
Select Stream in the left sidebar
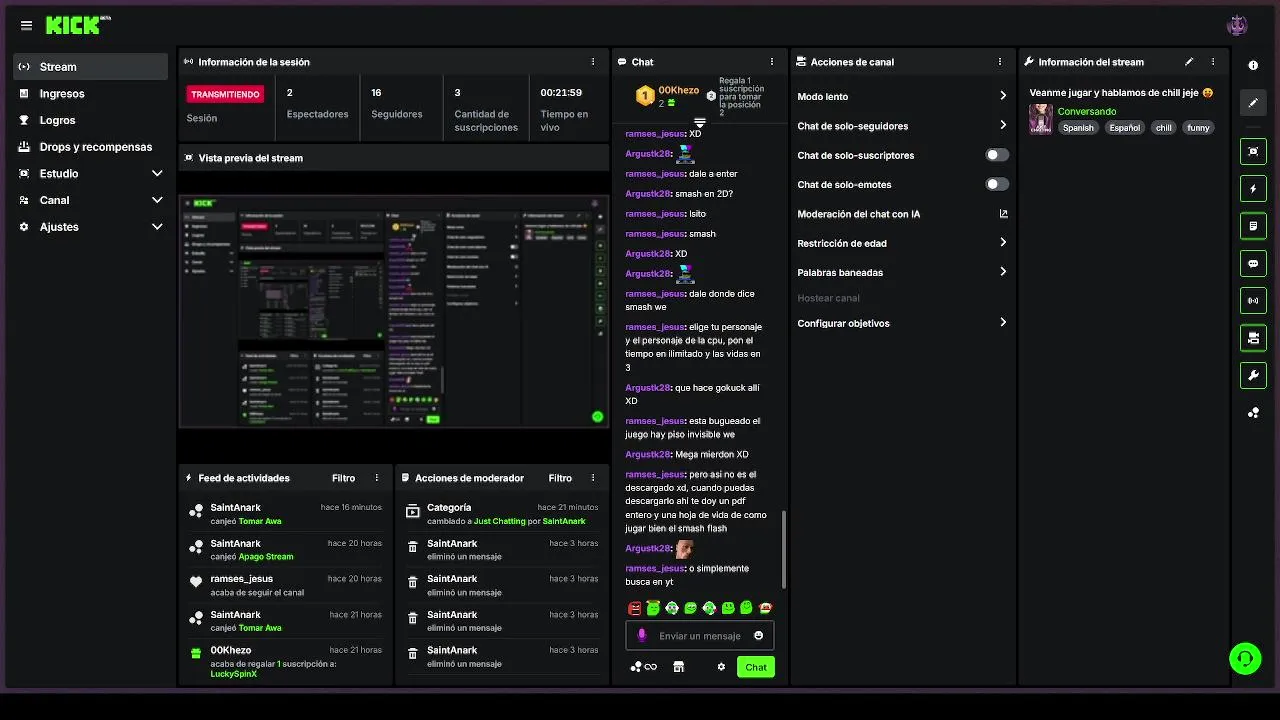(x=90, y=67)
